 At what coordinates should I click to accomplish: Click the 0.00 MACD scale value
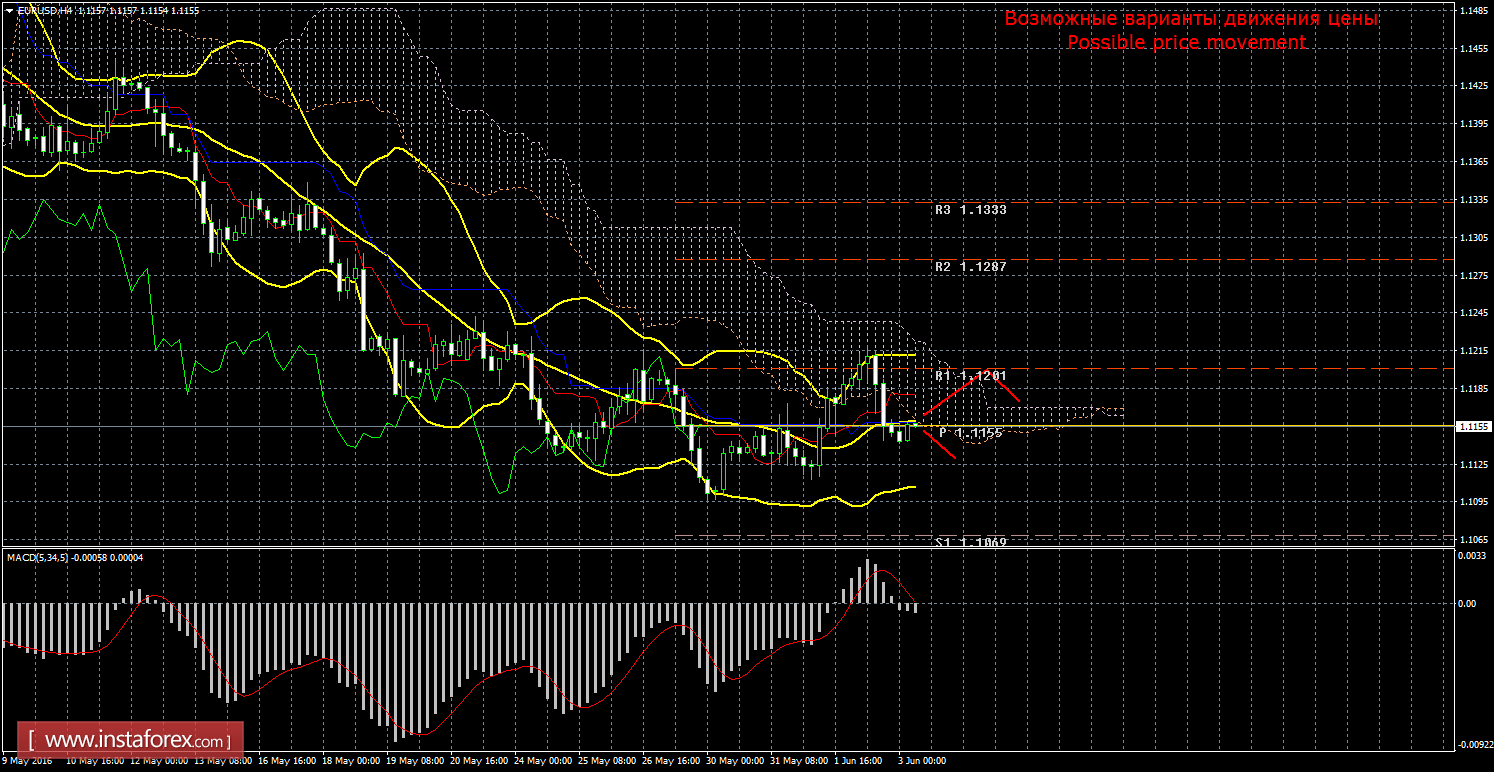click(x=1469, y=604)
